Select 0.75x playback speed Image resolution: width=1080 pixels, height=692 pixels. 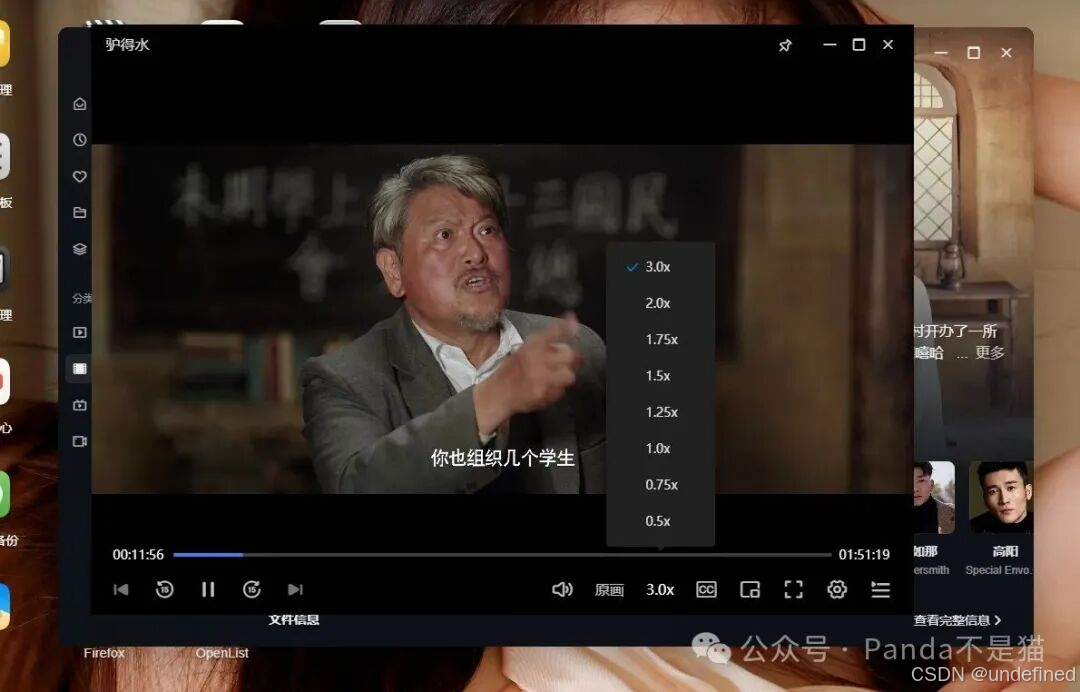[x=660, y=485]
